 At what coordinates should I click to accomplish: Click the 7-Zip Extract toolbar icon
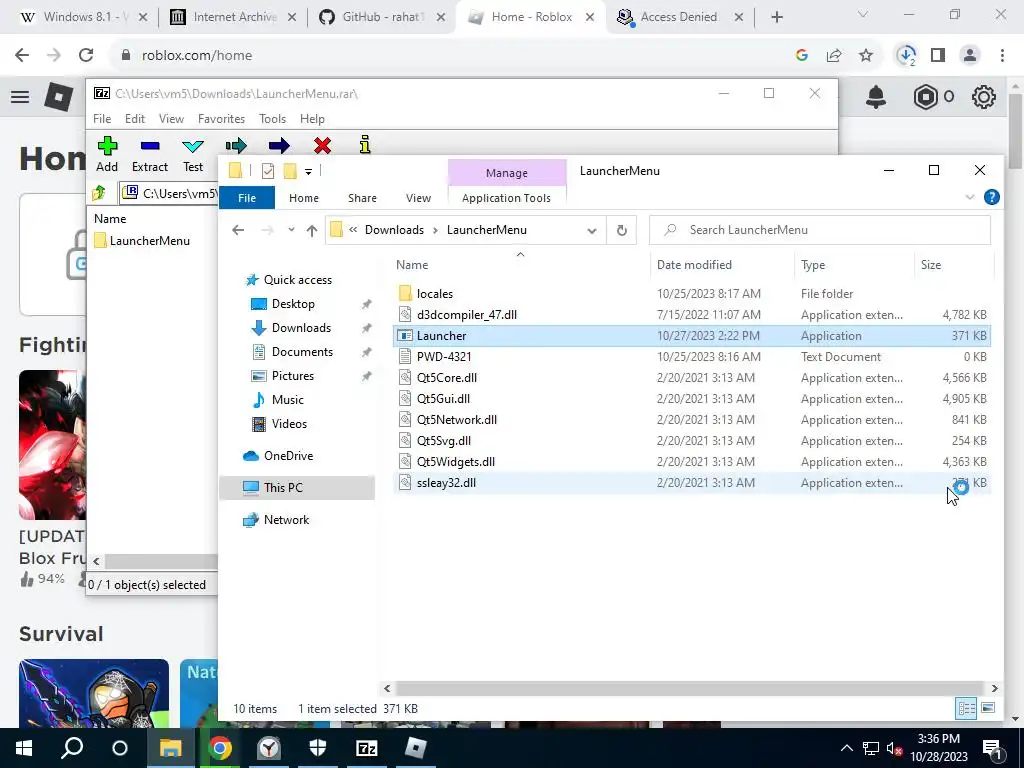(x=150, y=145)
